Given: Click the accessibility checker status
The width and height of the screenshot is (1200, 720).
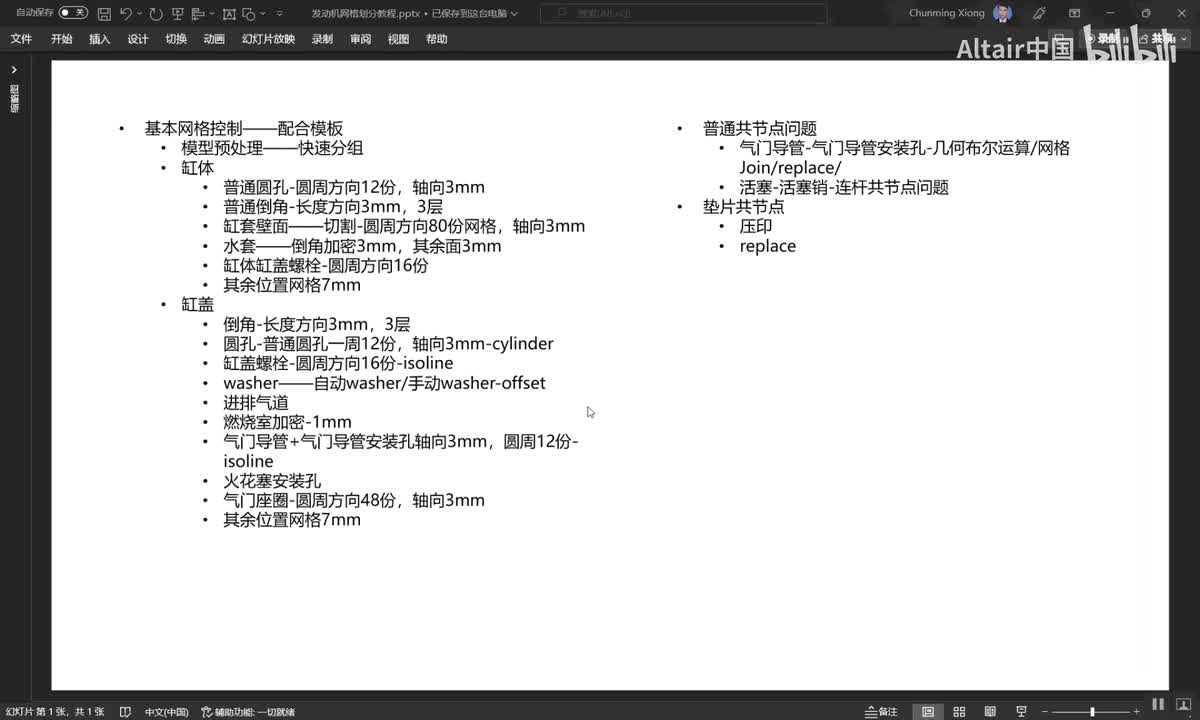Looking at the screenshot, I should 248,712.
